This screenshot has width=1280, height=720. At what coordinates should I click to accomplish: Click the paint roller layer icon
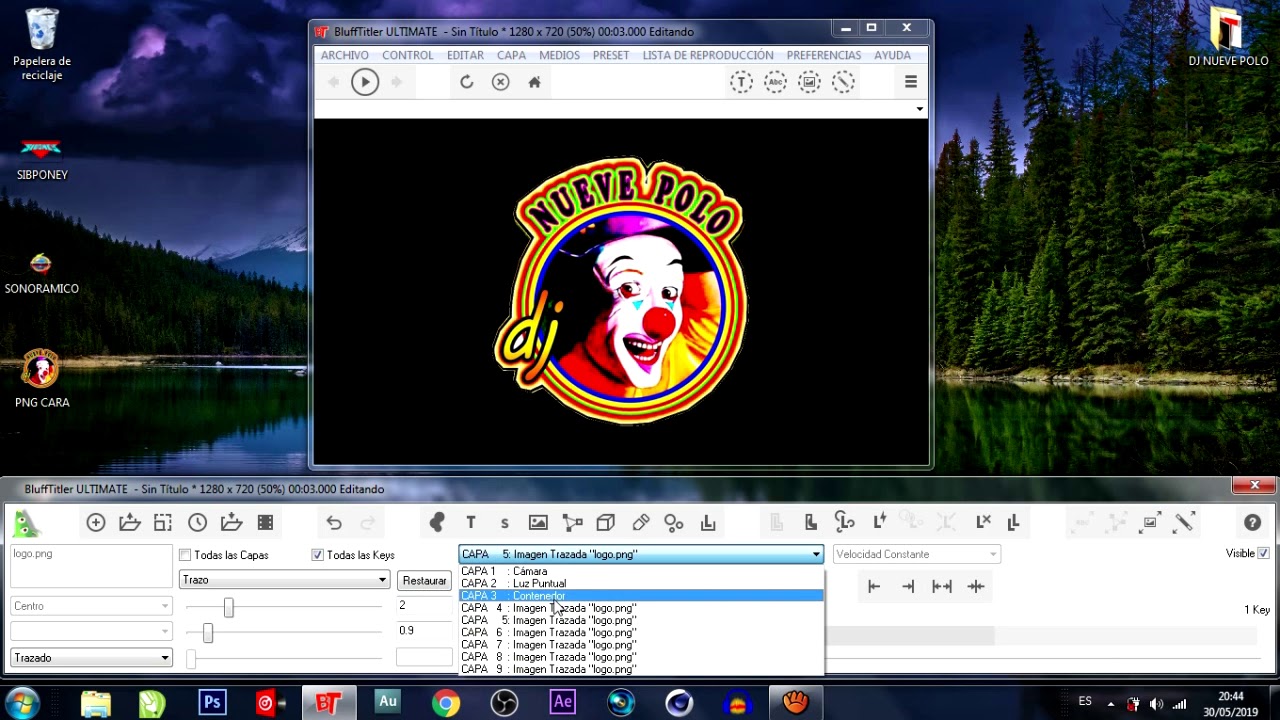(640, 522)
